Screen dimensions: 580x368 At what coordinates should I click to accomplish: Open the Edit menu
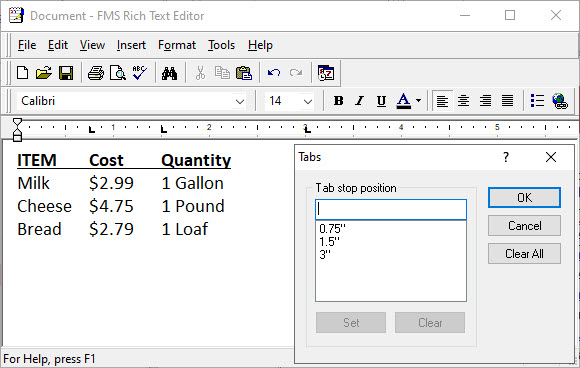[x=58, y=45]
